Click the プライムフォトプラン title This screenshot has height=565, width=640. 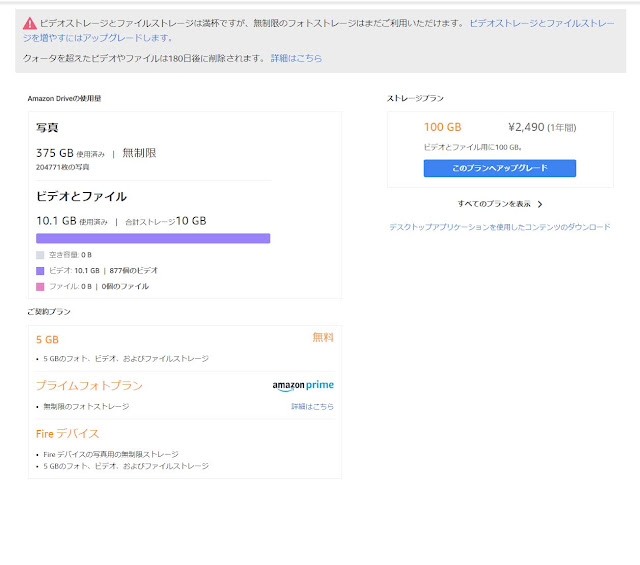(x=89, y=385)
